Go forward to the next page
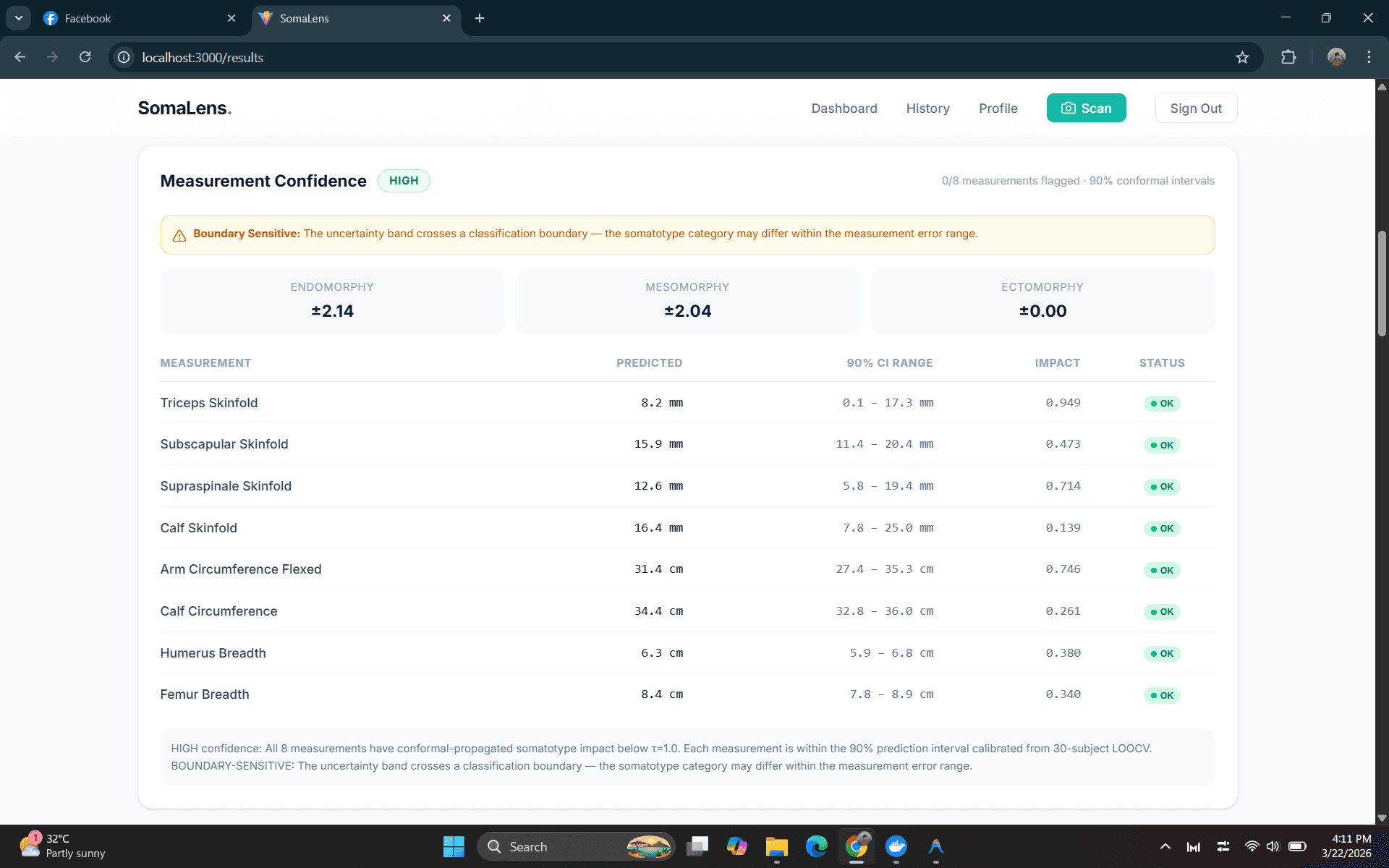The width and height of the screenshot is (1389, 868). click(x=52, y=57)
